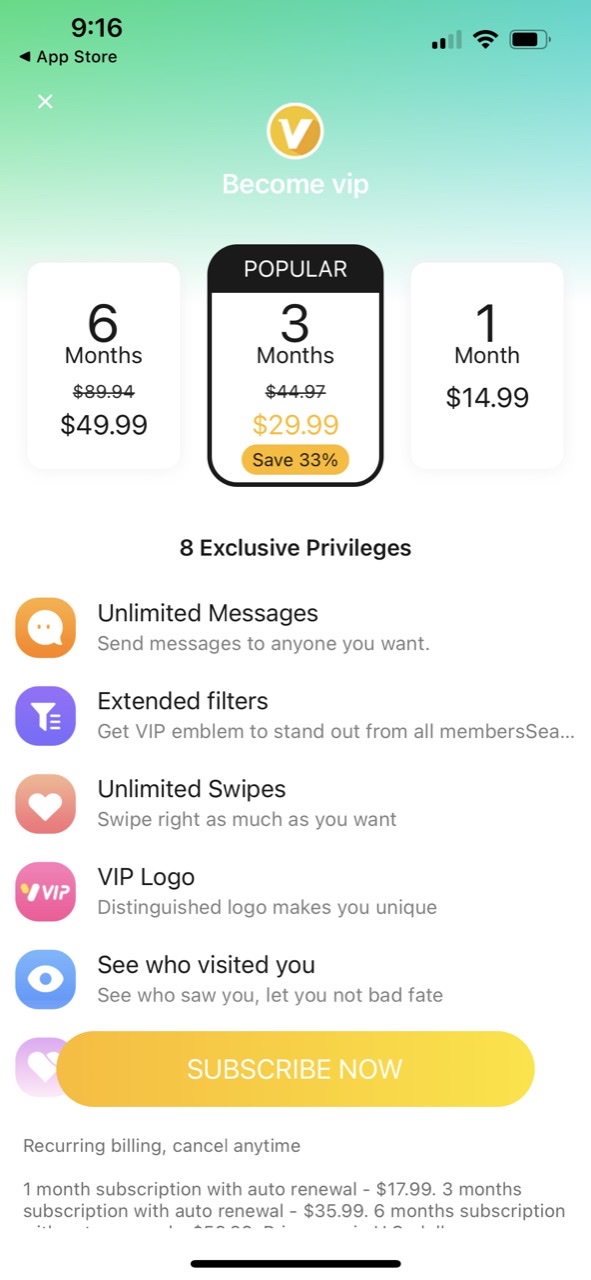Tap the Unlimited Swipes heart icon
The width and height of the screenshot is (591, 1280).
pyautogui.click(x=45, y=804)
